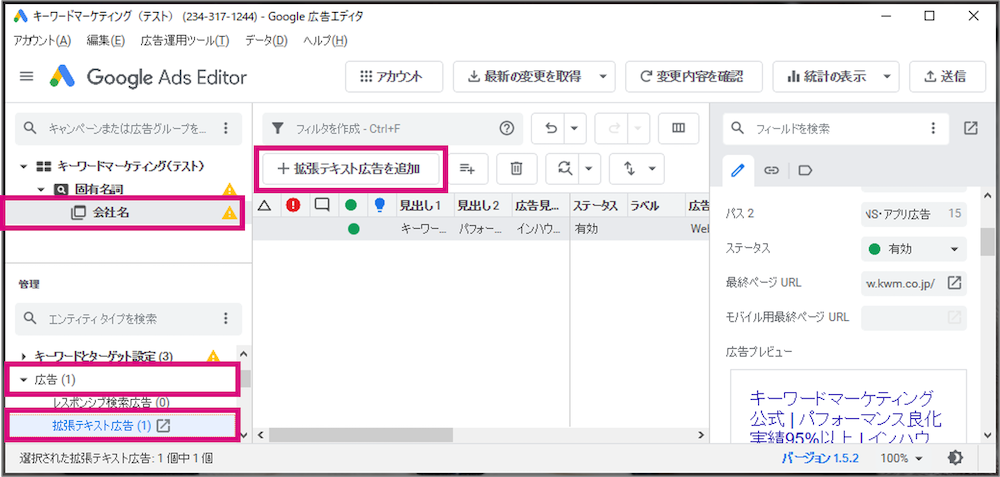Image resolution: width=1000 pixels, height=477 pixels.
Task: Click the import/export arrows icon
Action: (629, 168)
